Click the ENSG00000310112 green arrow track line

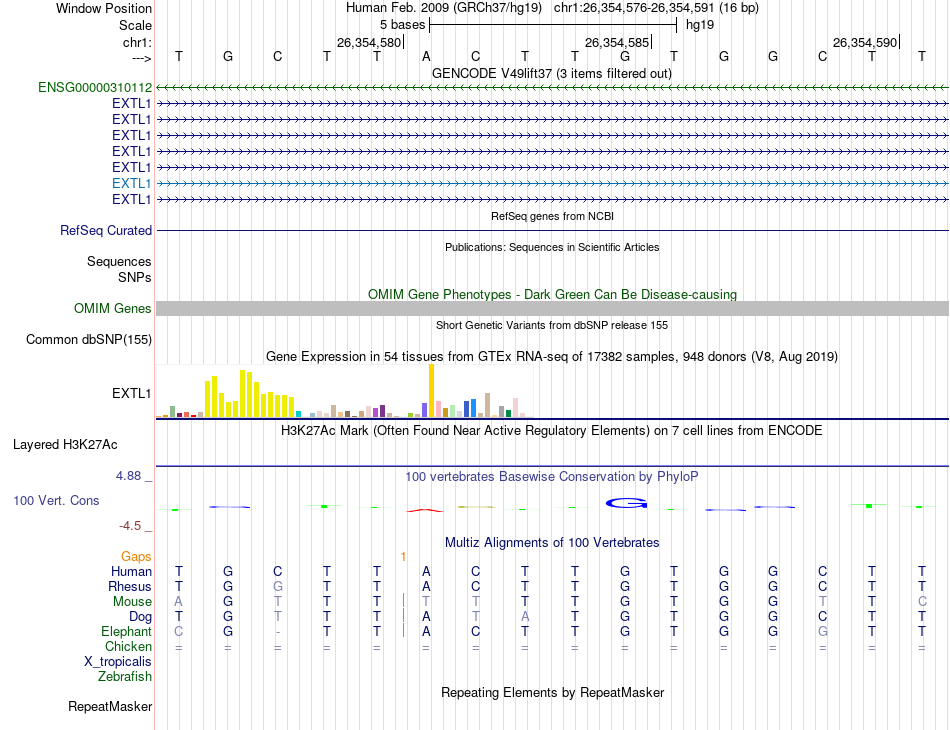[x=552, y=88]
